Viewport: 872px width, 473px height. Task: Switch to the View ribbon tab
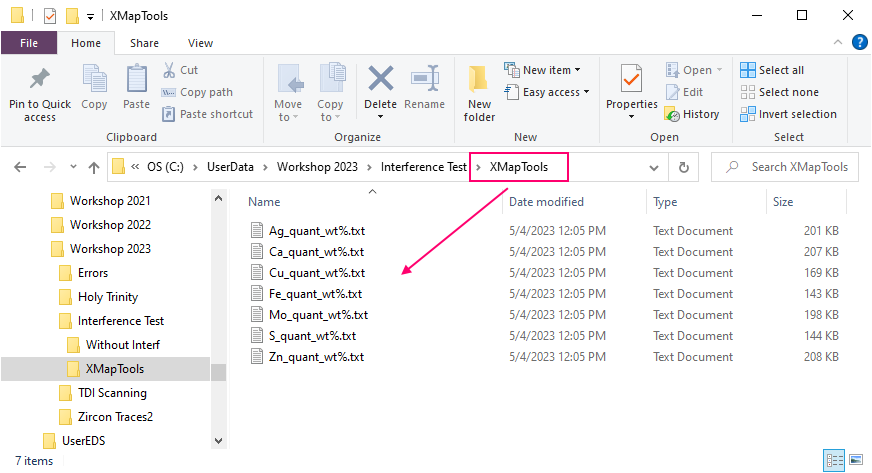click(200, 43)
